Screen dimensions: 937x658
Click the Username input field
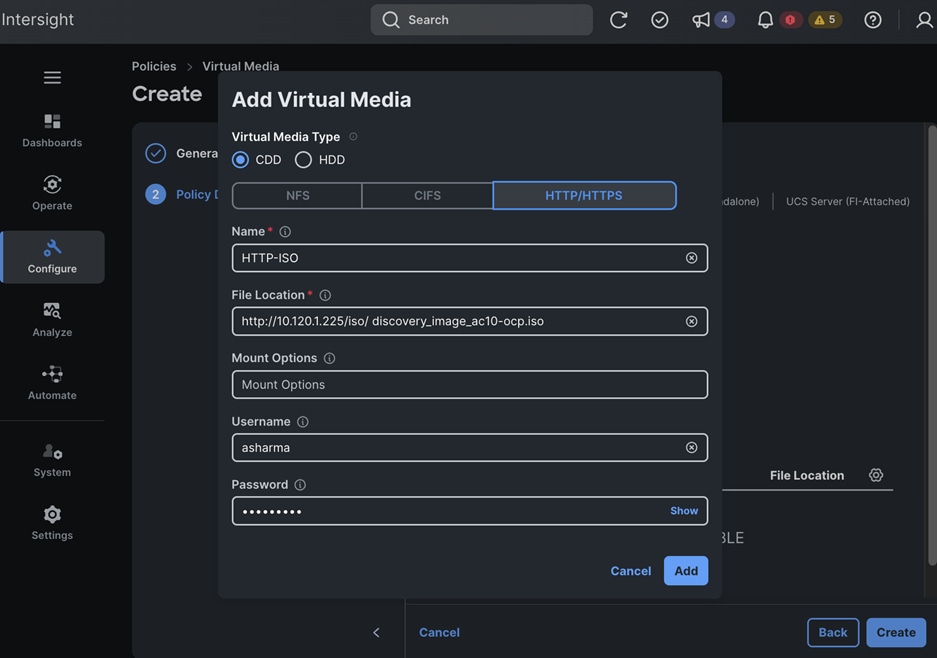point(470,448)
